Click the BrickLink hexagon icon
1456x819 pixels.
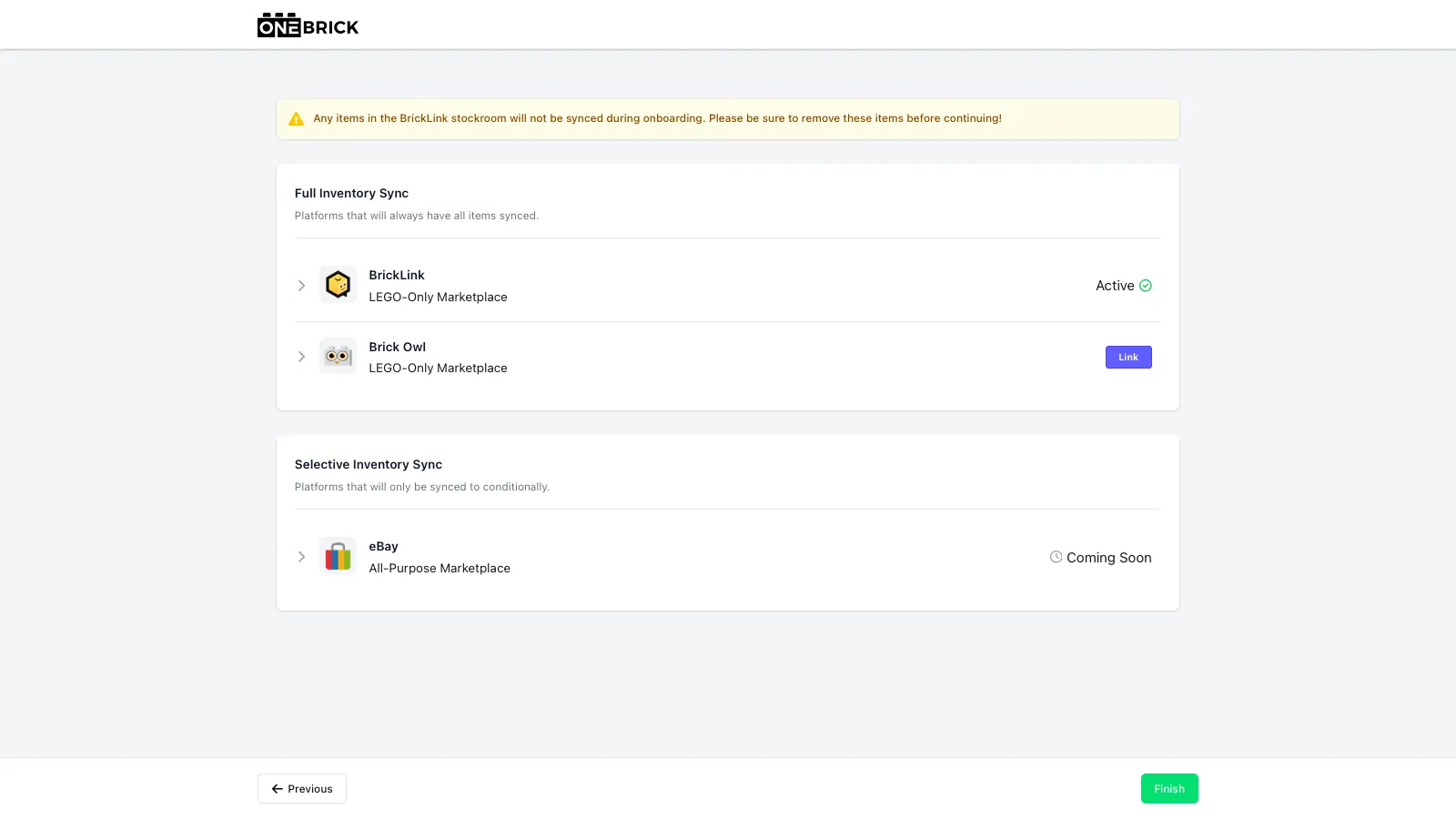(338, 285)
